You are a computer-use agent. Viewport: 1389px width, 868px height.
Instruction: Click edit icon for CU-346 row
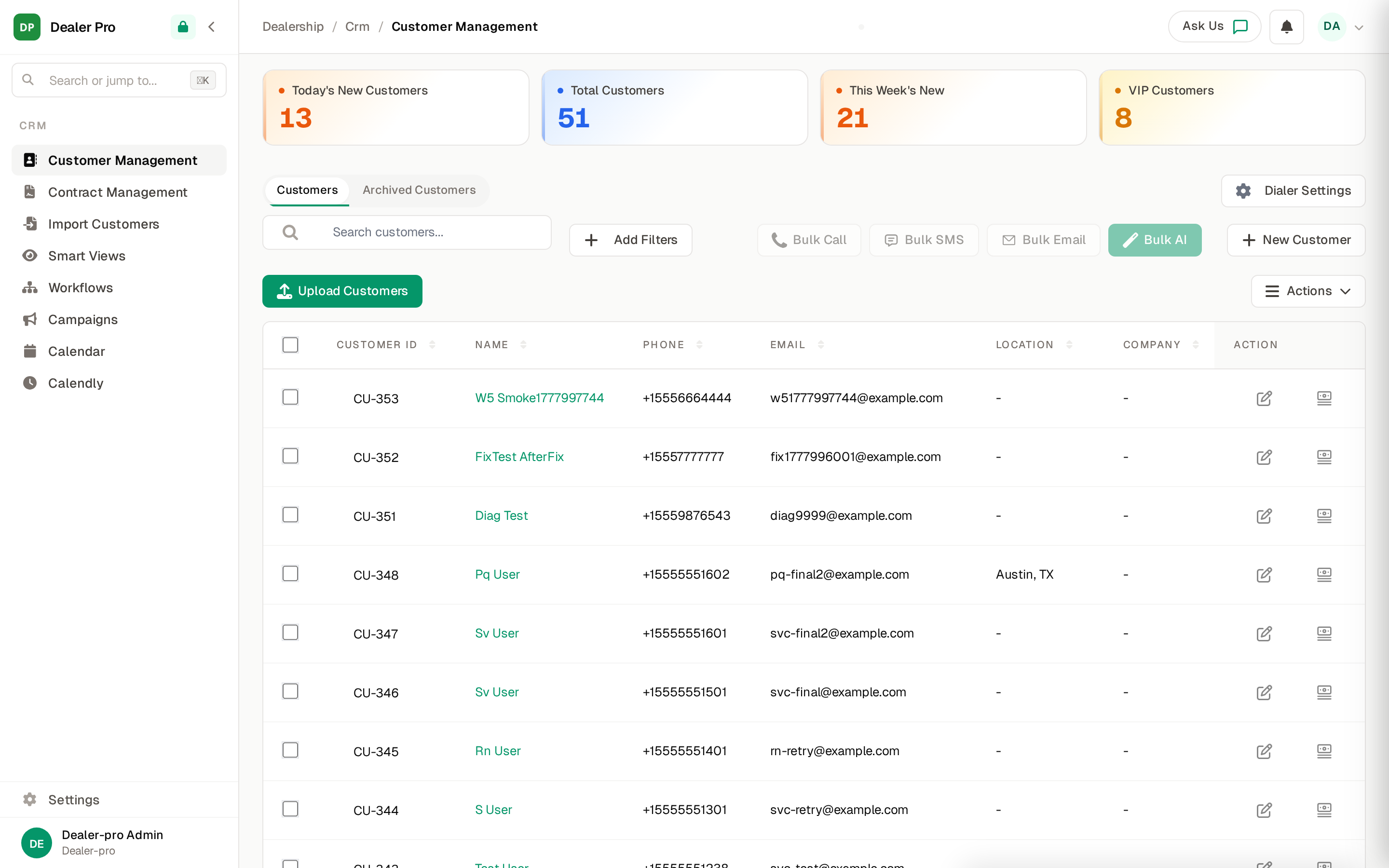coord(1264,692)
